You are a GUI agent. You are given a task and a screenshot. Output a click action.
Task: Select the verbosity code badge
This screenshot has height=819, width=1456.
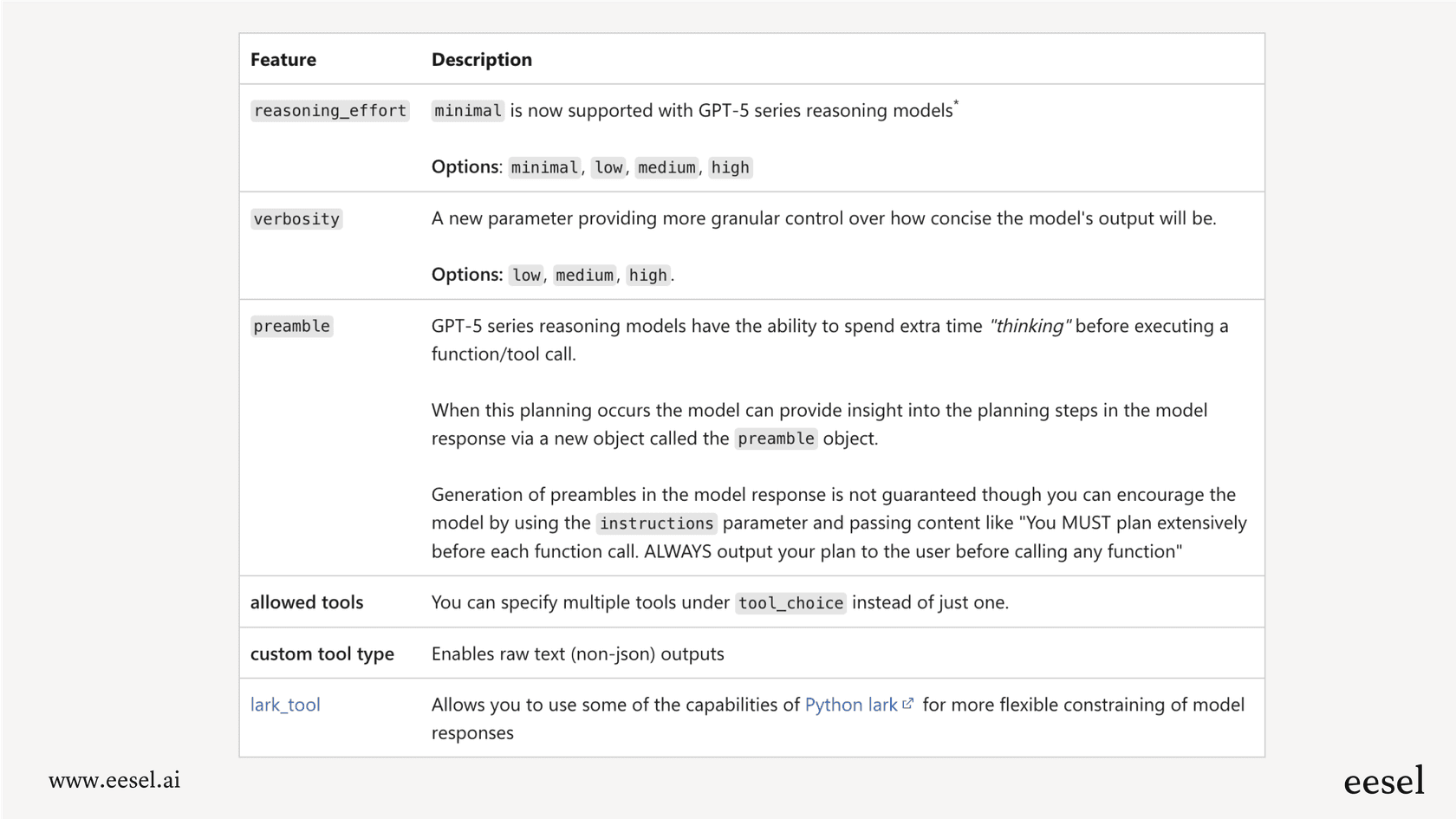tap(296, 218)
